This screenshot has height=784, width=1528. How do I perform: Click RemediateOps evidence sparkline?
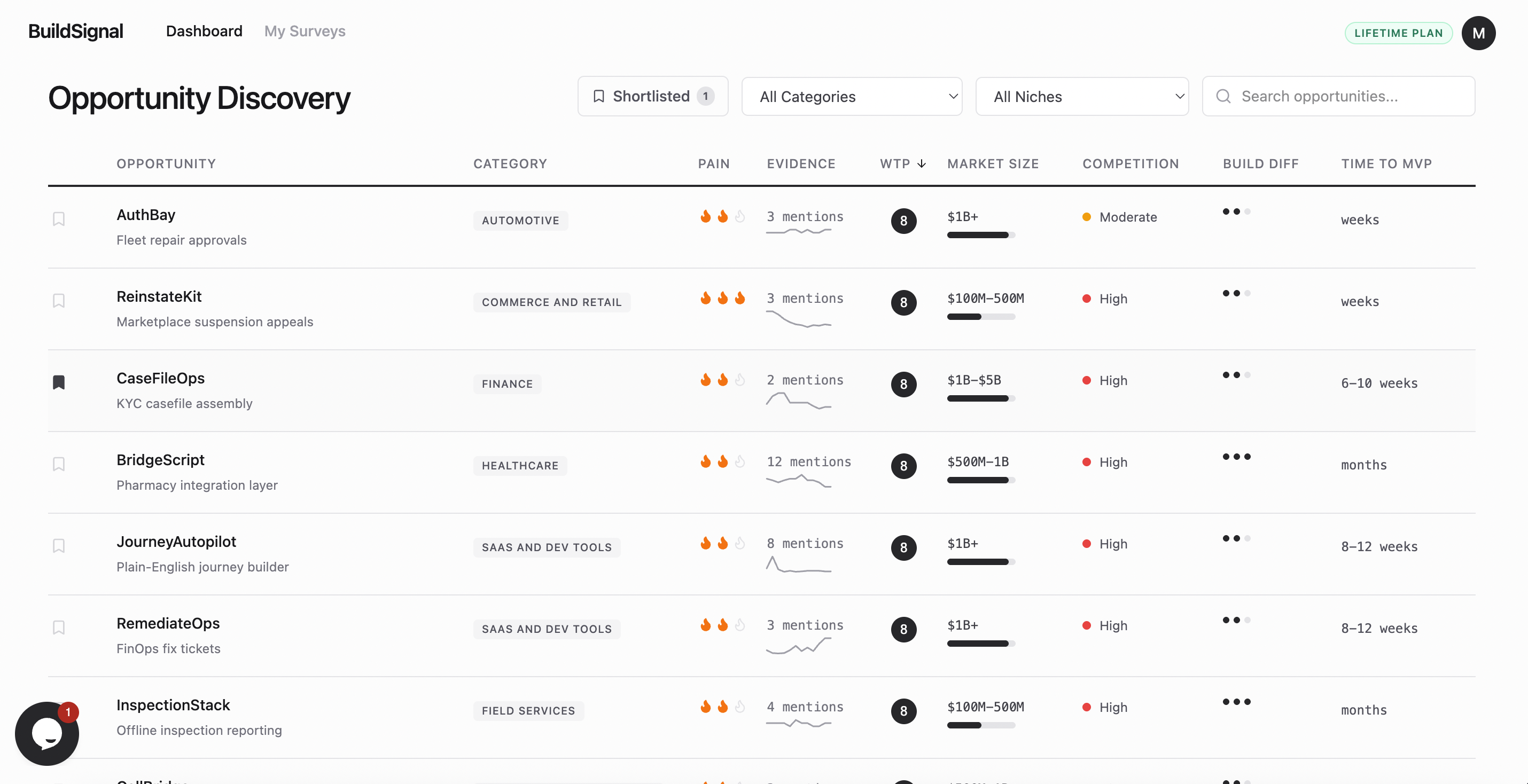798,646
